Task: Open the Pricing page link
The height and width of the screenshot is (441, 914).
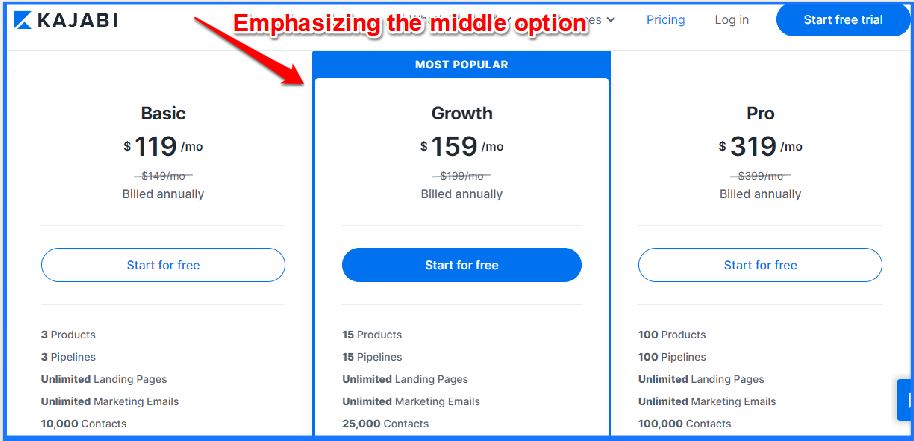Action: 666,20
